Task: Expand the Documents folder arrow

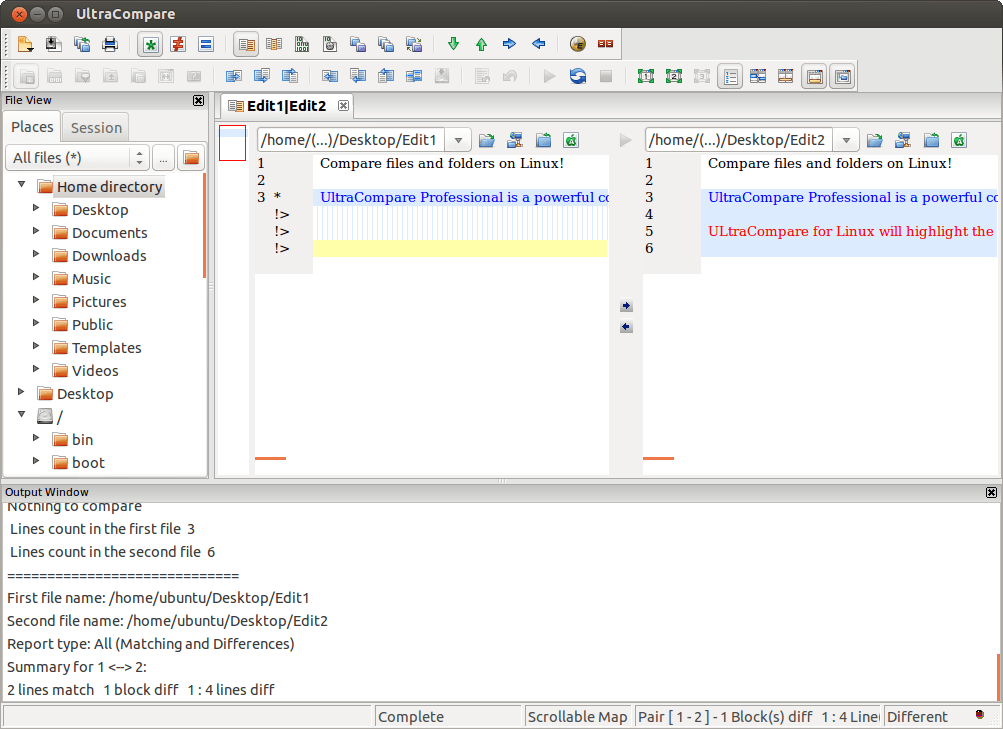Action: tap(36, 231)
